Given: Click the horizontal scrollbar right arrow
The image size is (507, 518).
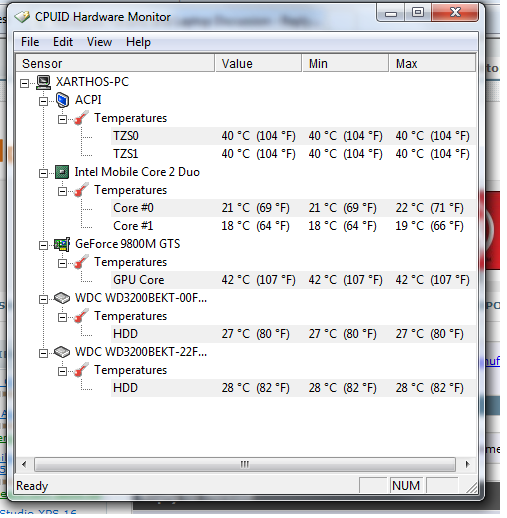Looking at the screenshot, I should coord(467,464).
